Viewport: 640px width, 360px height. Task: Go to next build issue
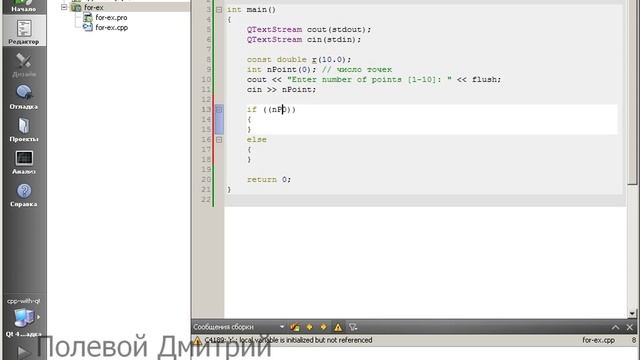pyautogui.click(x=323, y=327)
